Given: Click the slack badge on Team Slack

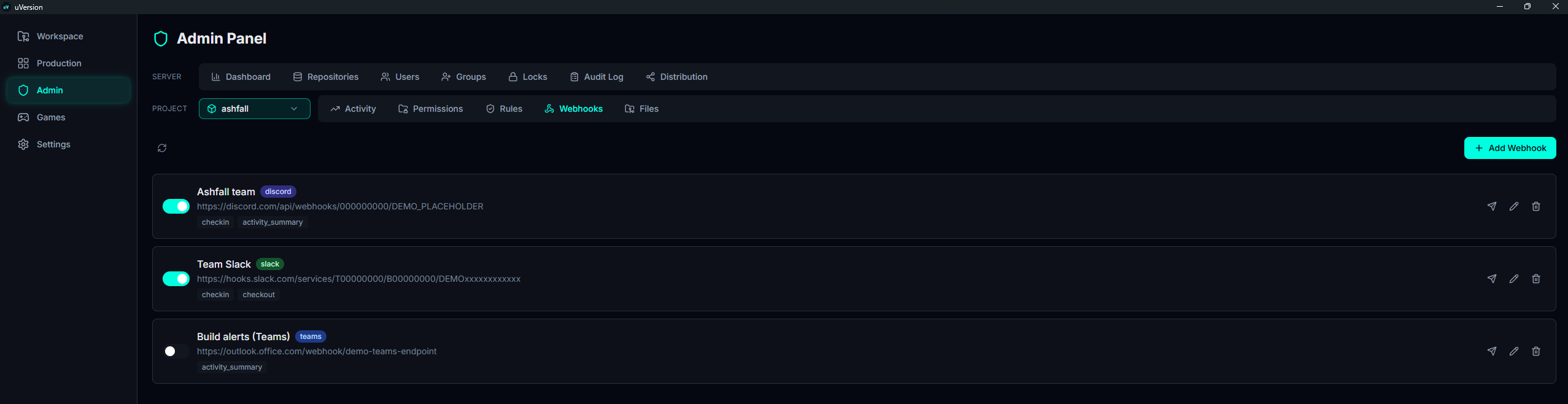Looking at the screenshot, I should (270, 264).
